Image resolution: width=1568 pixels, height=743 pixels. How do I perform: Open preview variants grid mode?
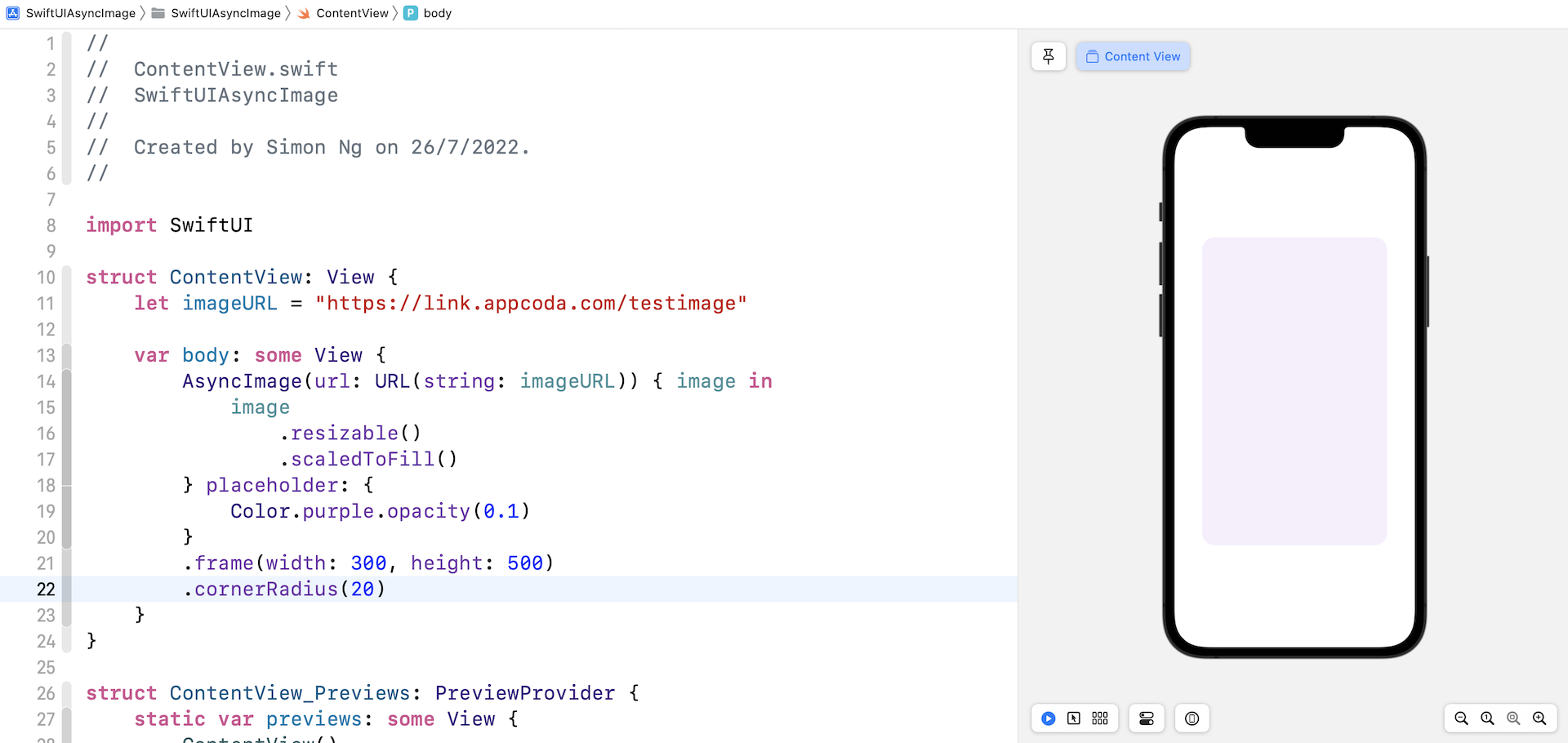click(1099, 719)
